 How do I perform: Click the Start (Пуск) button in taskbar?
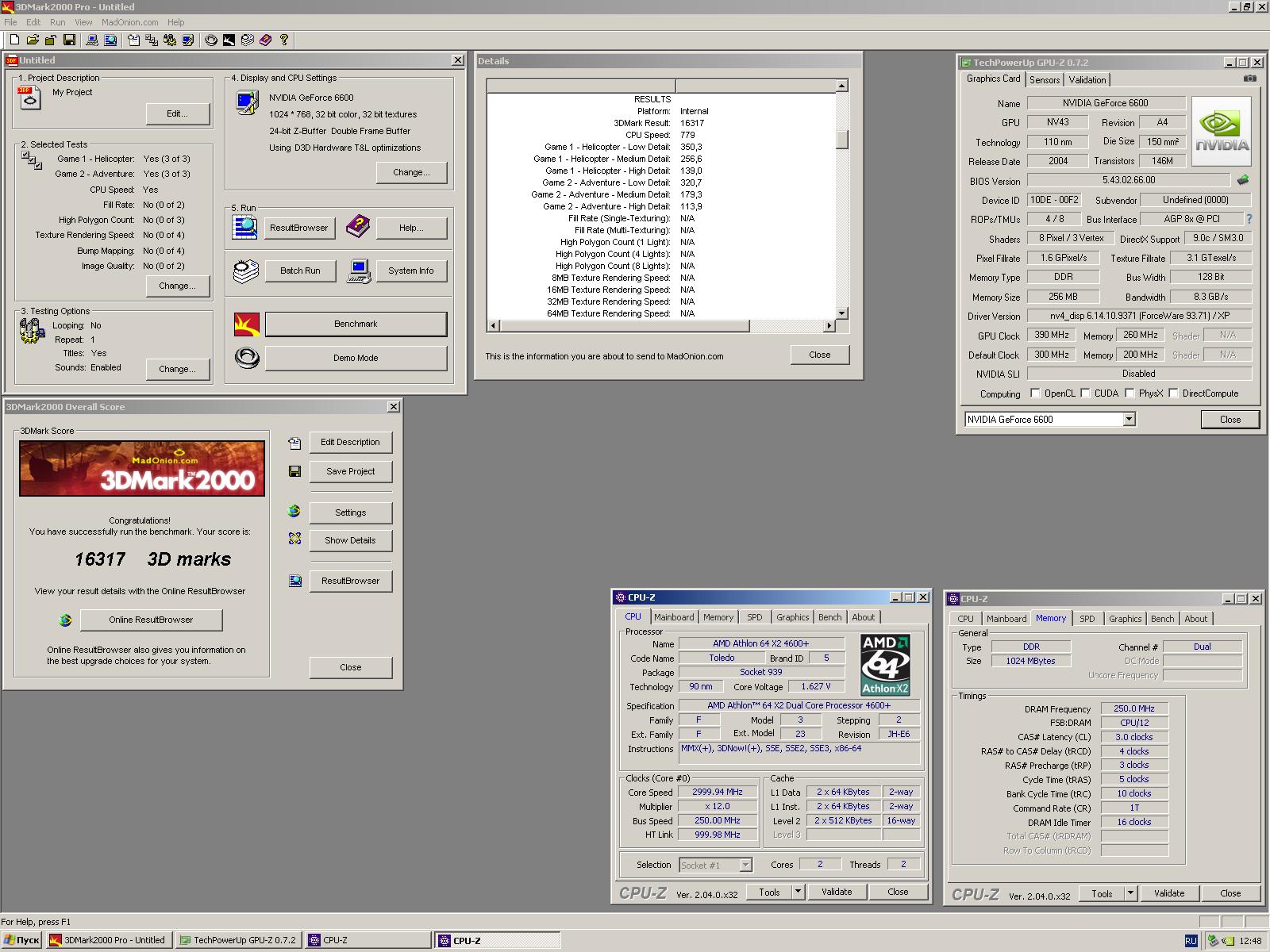tap(21, 940)
